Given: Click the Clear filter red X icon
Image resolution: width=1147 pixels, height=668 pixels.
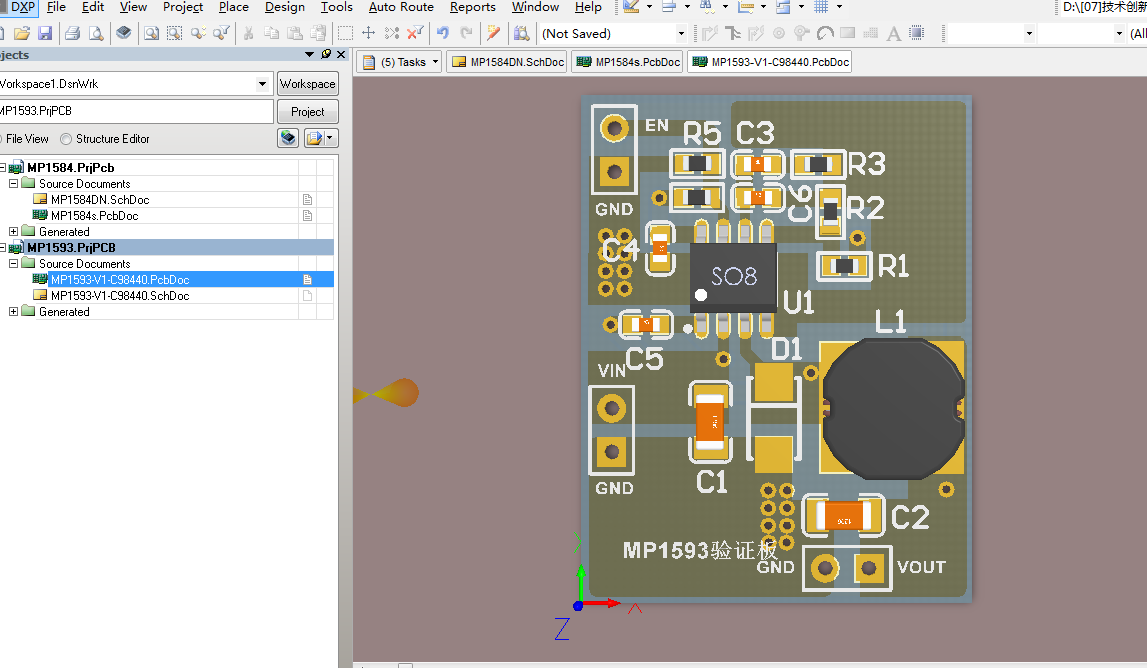Looking at the screenshot, I should tap(415, 33).
